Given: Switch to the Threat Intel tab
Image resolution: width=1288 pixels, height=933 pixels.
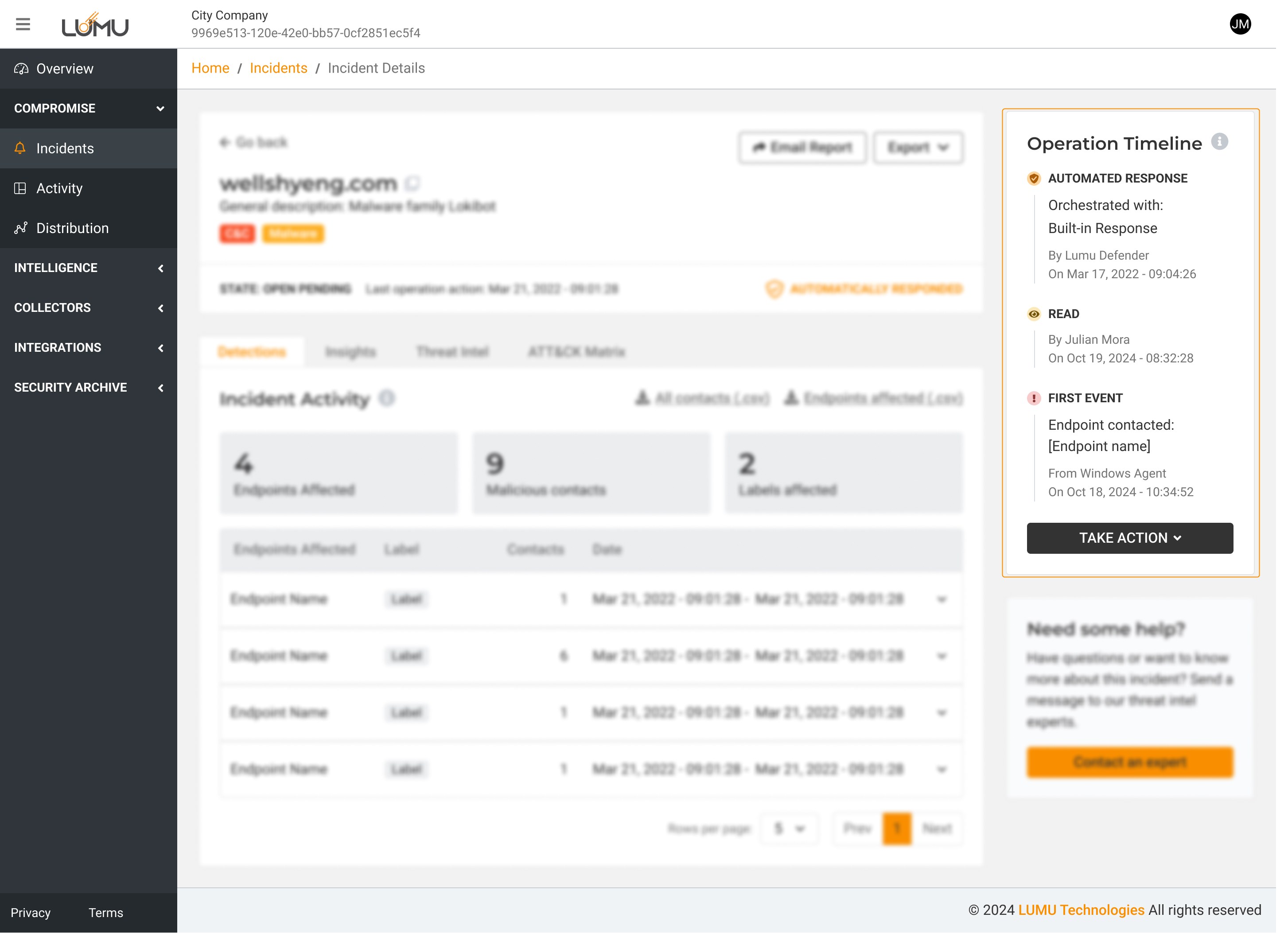Looking at the screenshot, I should coord(452,351).
